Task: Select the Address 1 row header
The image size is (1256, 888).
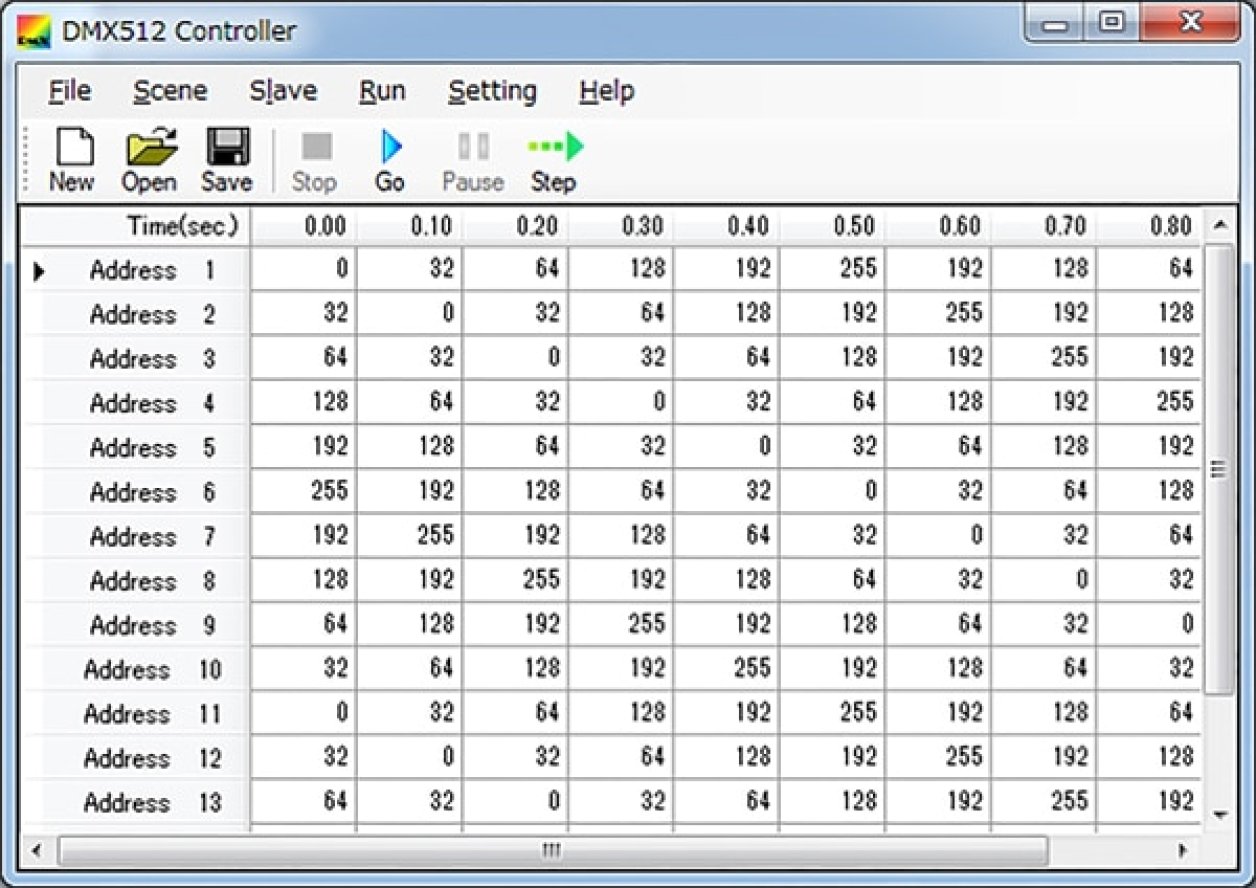Action: tap(135, 270)
